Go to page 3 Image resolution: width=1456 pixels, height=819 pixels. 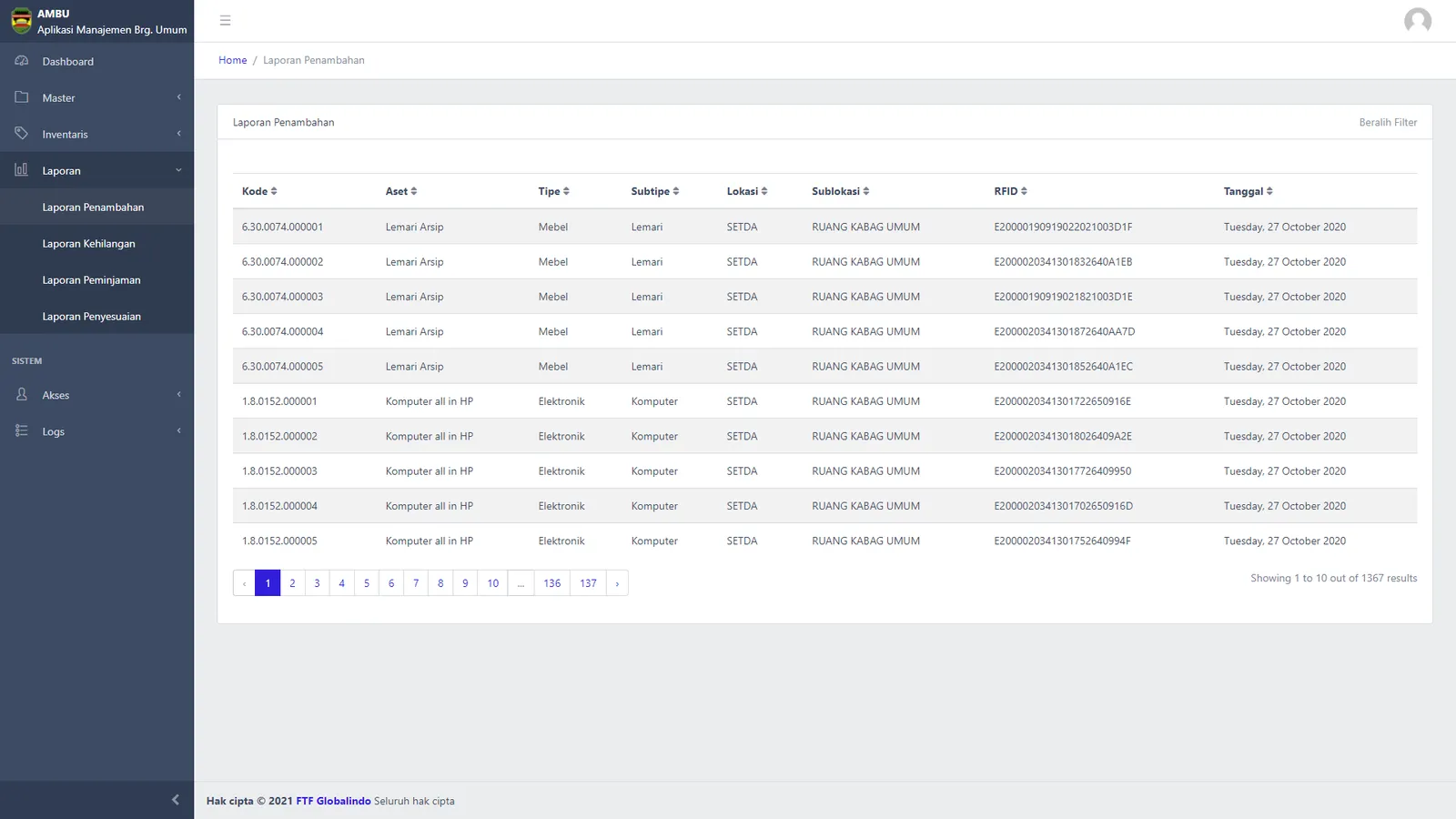[x=317, y=583]
